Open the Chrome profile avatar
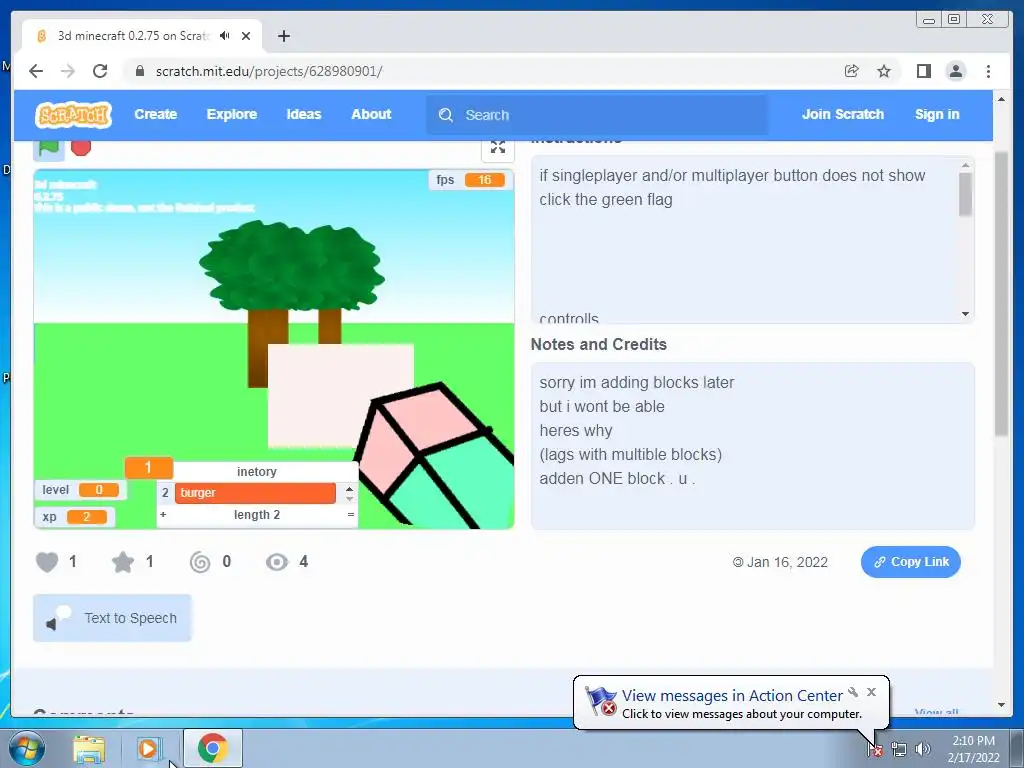Image resolution: width=1024 pixels, height=768 pixels. (x=955, y=71)
